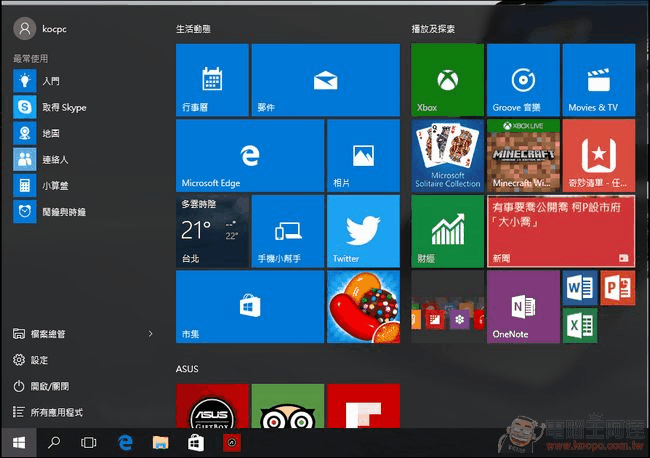Launch the Twitter tile
Image resolution: width=650 pixels, height=458 pixels.
(360, 231)
